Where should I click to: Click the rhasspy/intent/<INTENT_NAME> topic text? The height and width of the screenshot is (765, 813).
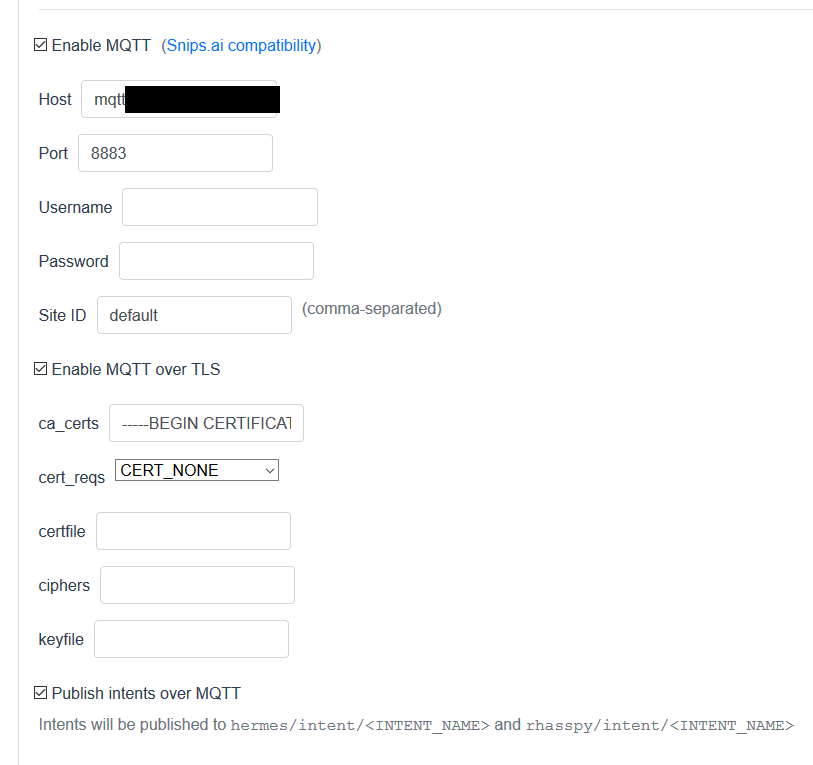click(660, 725)
